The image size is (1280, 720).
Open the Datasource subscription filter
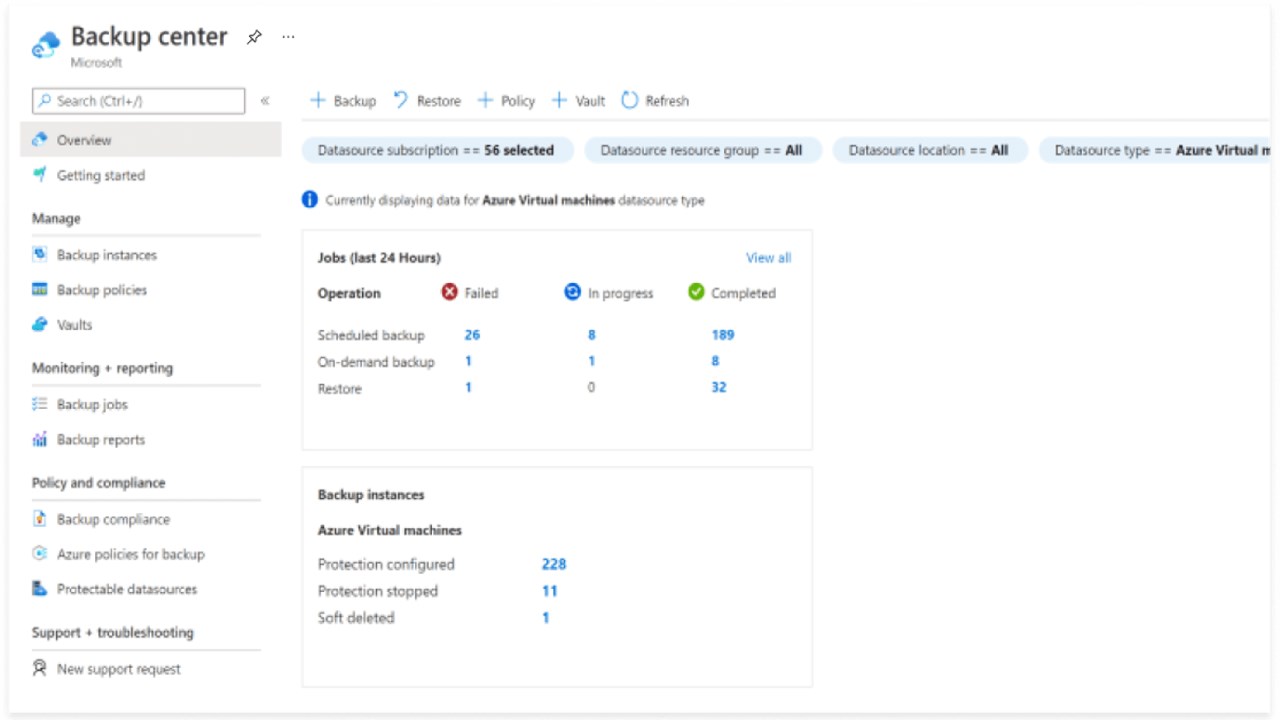(x=437, y=151)
